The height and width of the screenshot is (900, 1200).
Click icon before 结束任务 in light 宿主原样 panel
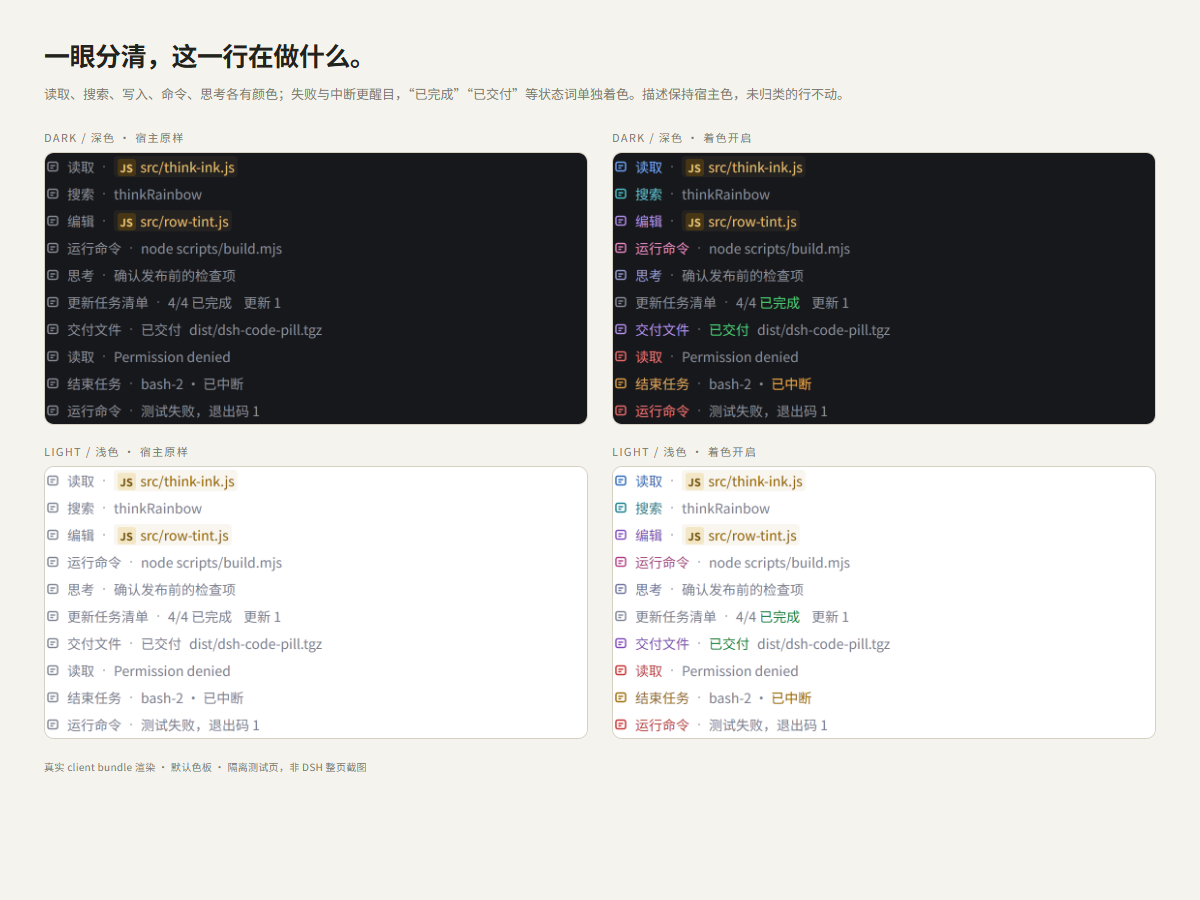[x=53, y=697]
